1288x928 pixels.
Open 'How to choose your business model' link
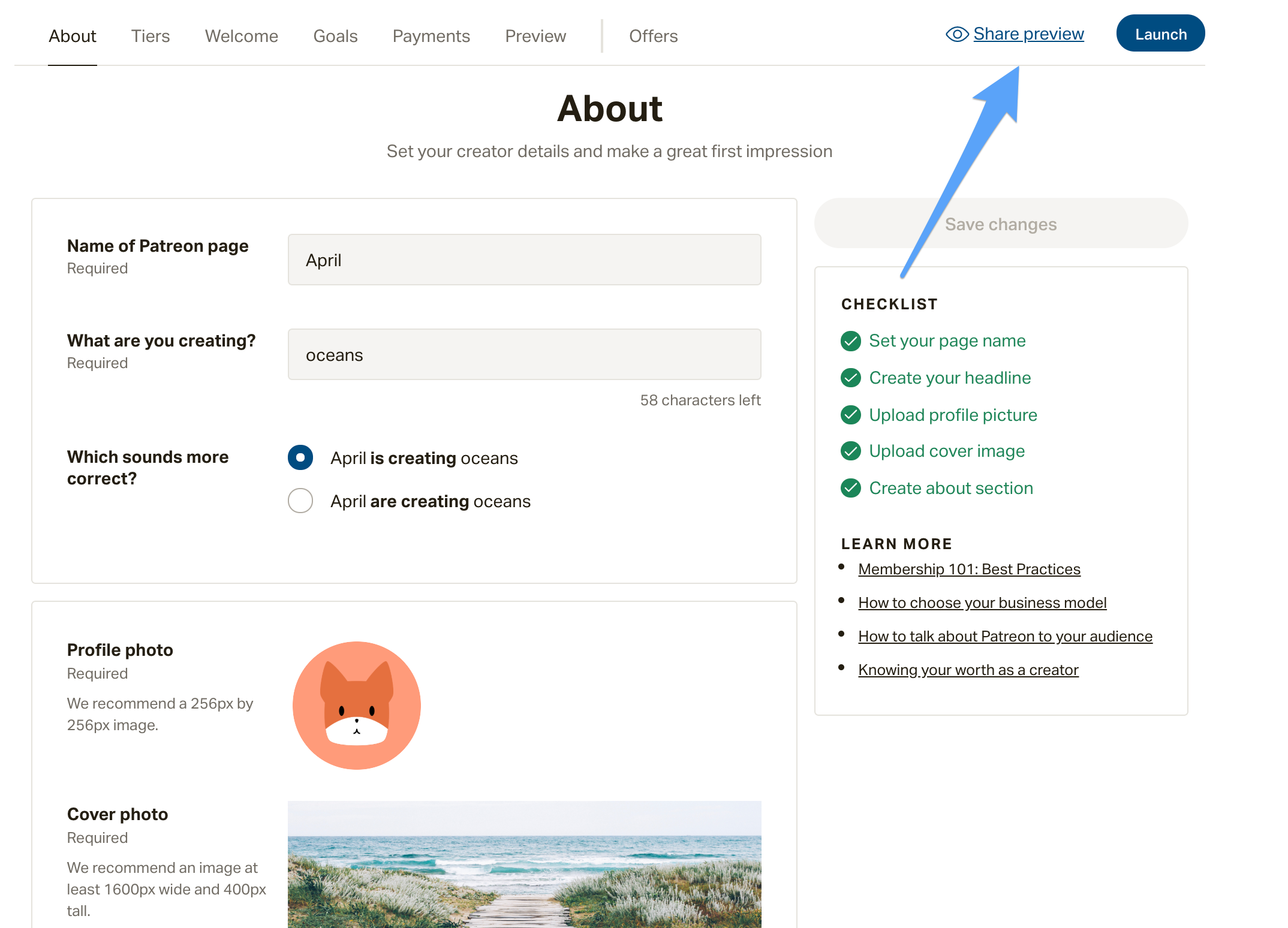click(x=982, y=602)
